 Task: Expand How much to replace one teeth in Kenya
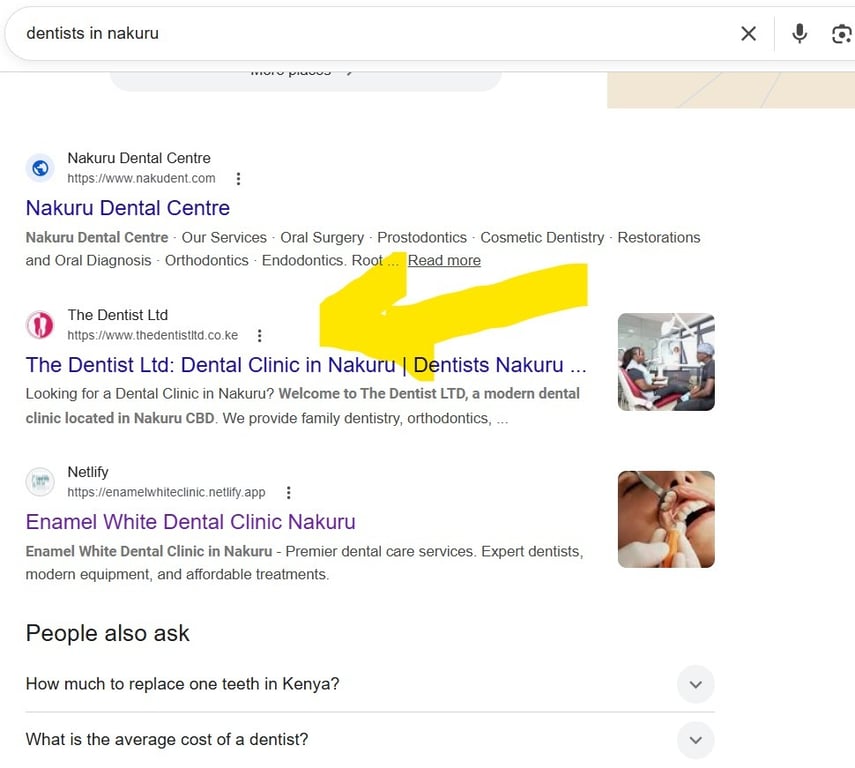(x=696, y=684)
